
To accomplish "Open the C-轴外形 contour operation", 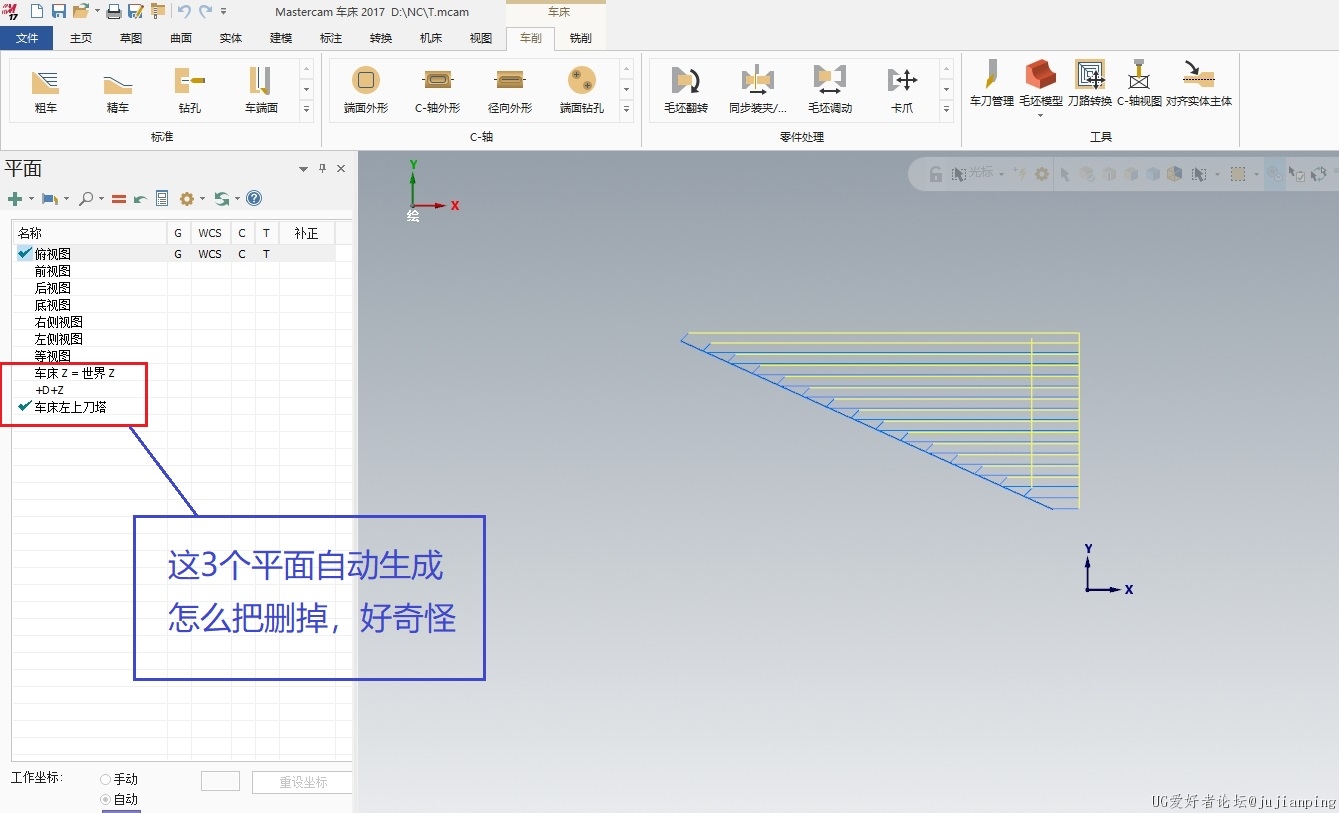I will (x=438, y=90).
